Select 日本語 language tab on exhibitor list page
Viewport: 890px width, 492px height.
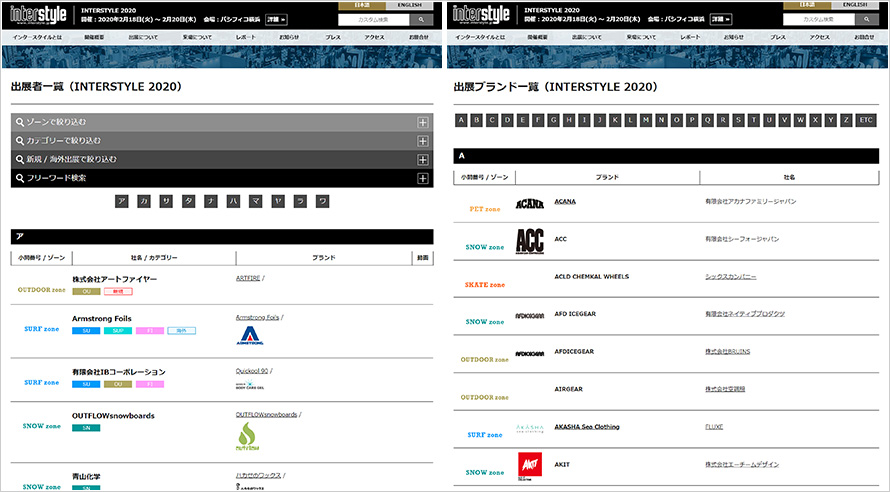tap(362, 5)
